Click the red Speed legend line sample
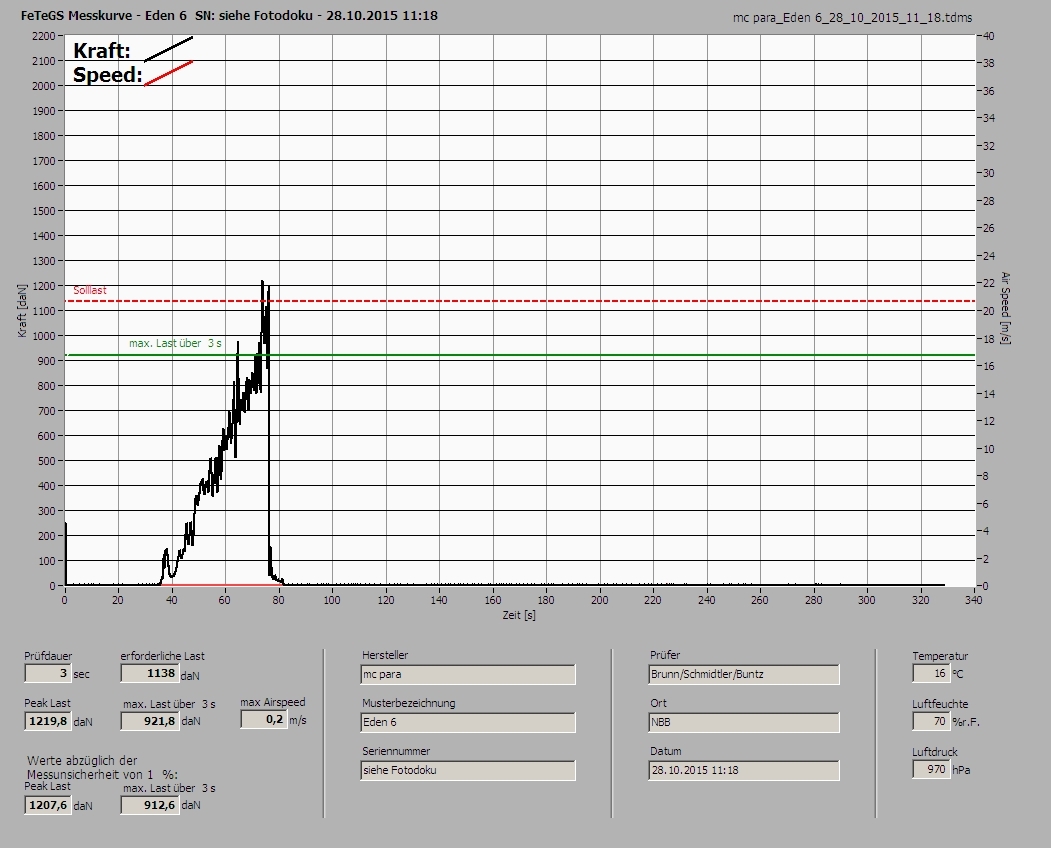The height and width of the screenshot is (848, 1051). (x=168, y=73)
